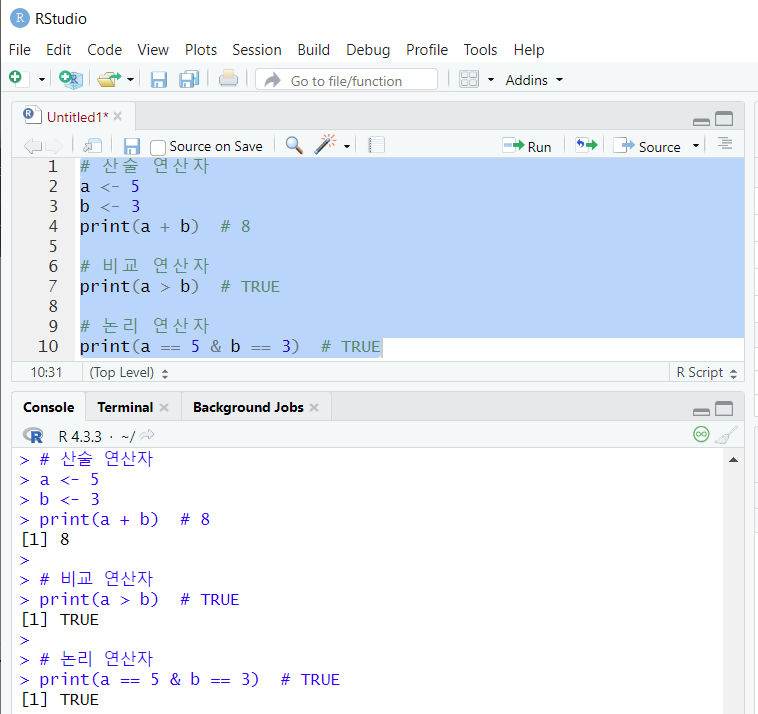This screenshot has height=714, width=758.
Task: Open the View menu
Action: click(x=153, y=50)
